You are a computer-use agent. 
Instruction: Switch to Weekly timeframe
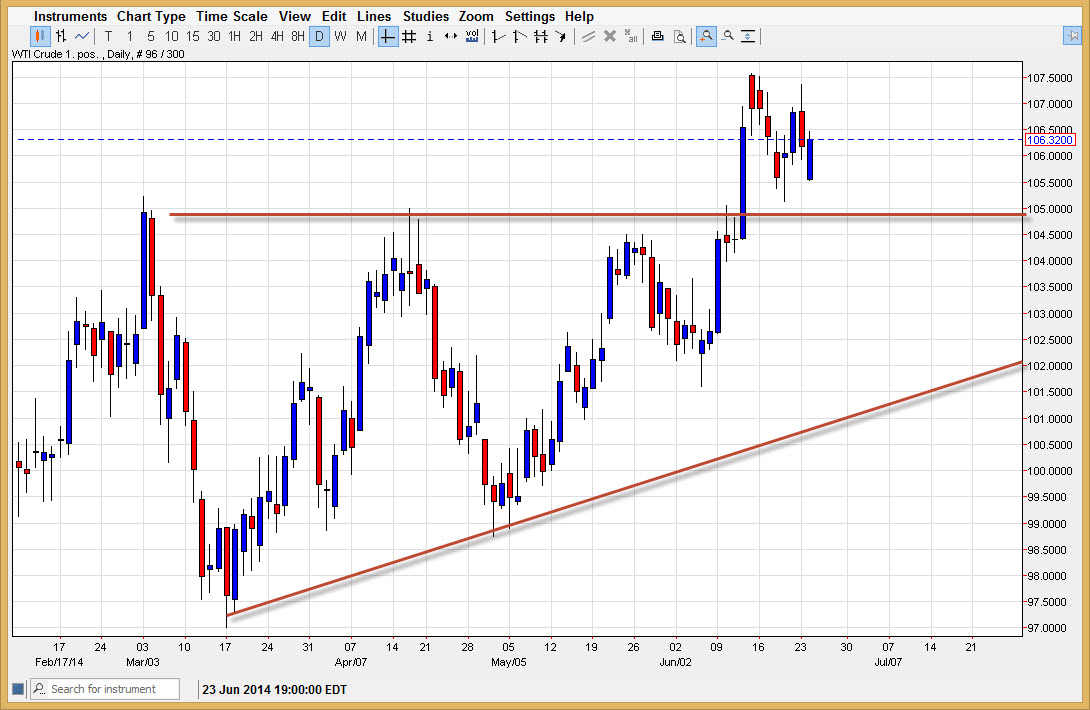[340, 36]
